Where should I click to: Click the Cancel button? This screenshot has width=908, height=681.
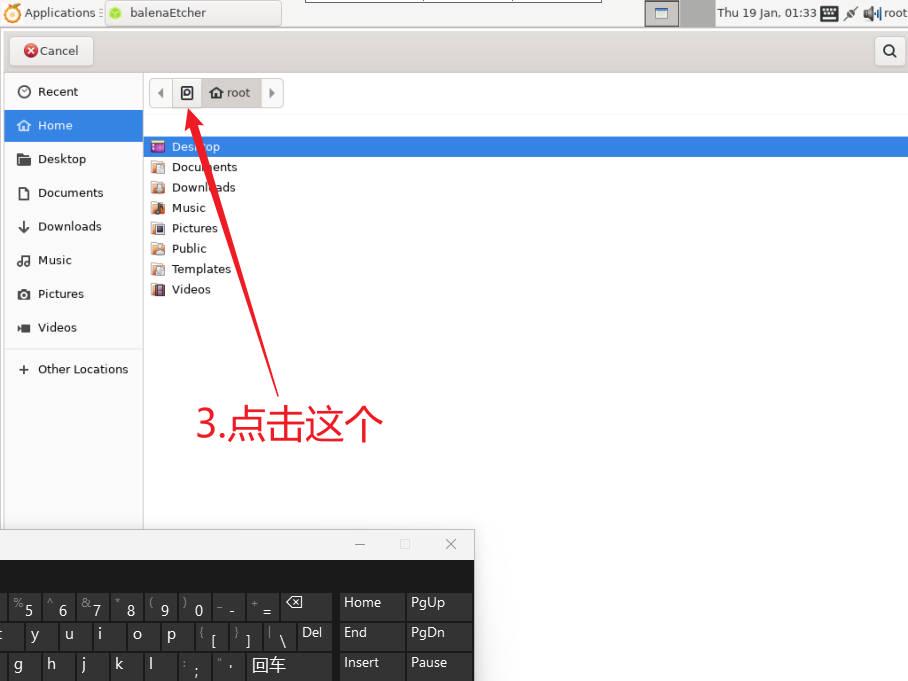click(51, 51)
